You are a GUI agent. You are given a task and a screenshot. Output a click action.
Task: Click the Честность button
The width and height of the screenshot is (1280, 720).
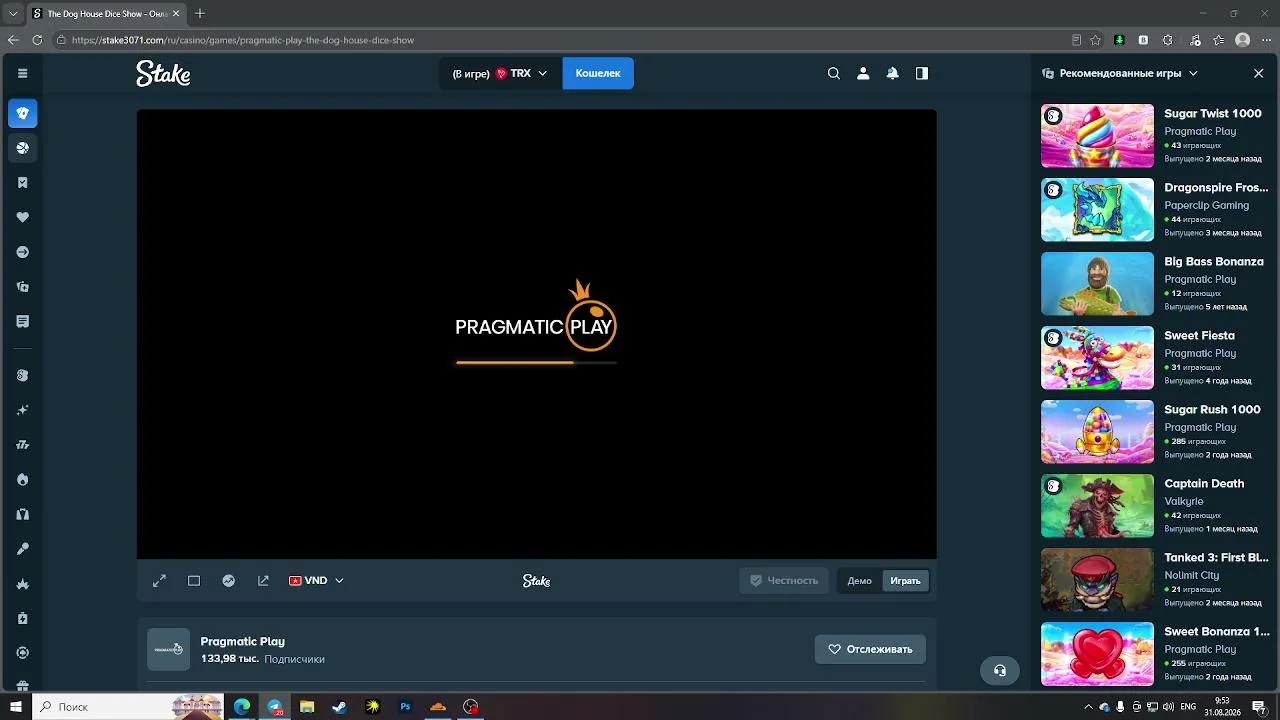click(784, 581)
